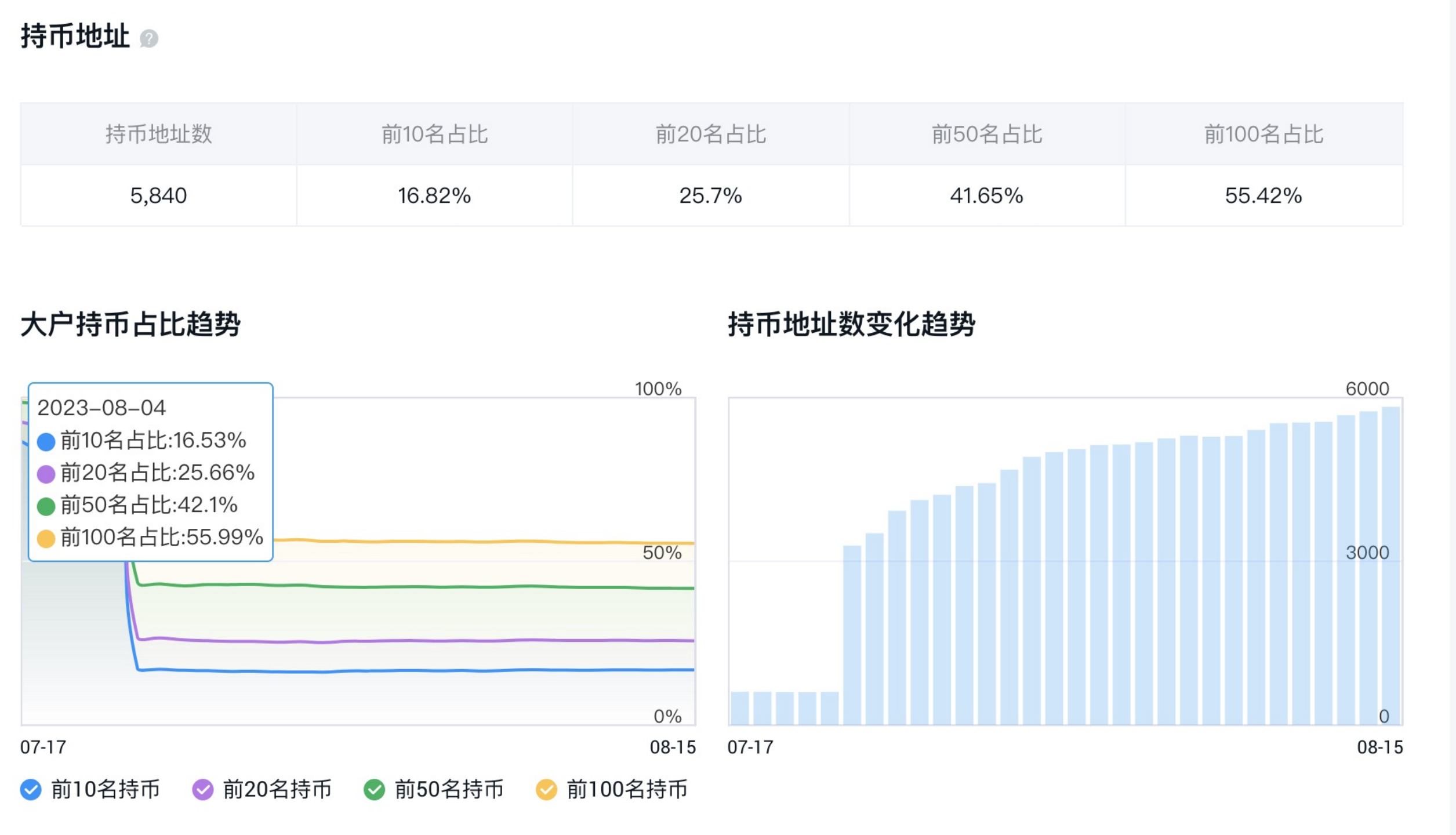This screenshot has height=835, width=1456.
Task: Click the first short bar in address chart
Action: (740, 708)
